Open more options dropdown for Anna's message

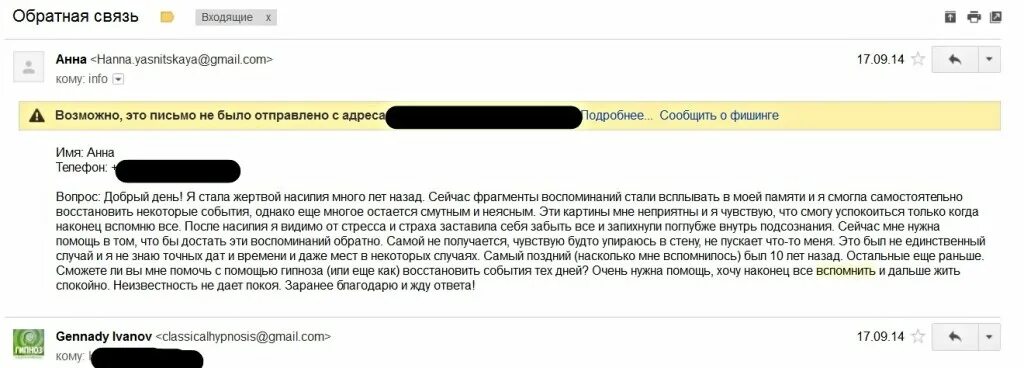(989, 59)
